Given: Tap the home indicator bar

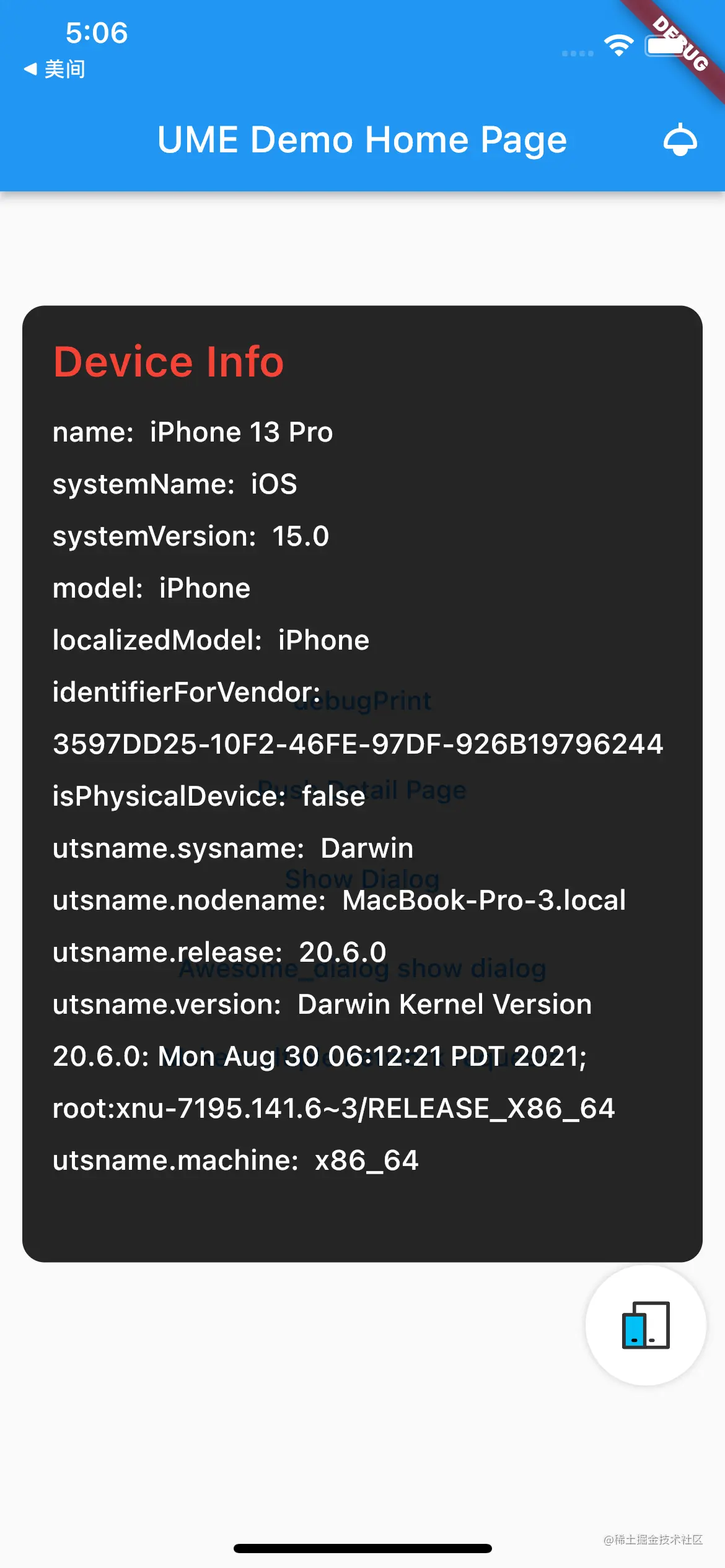Looking at the screenshot, I should 362,1549.
